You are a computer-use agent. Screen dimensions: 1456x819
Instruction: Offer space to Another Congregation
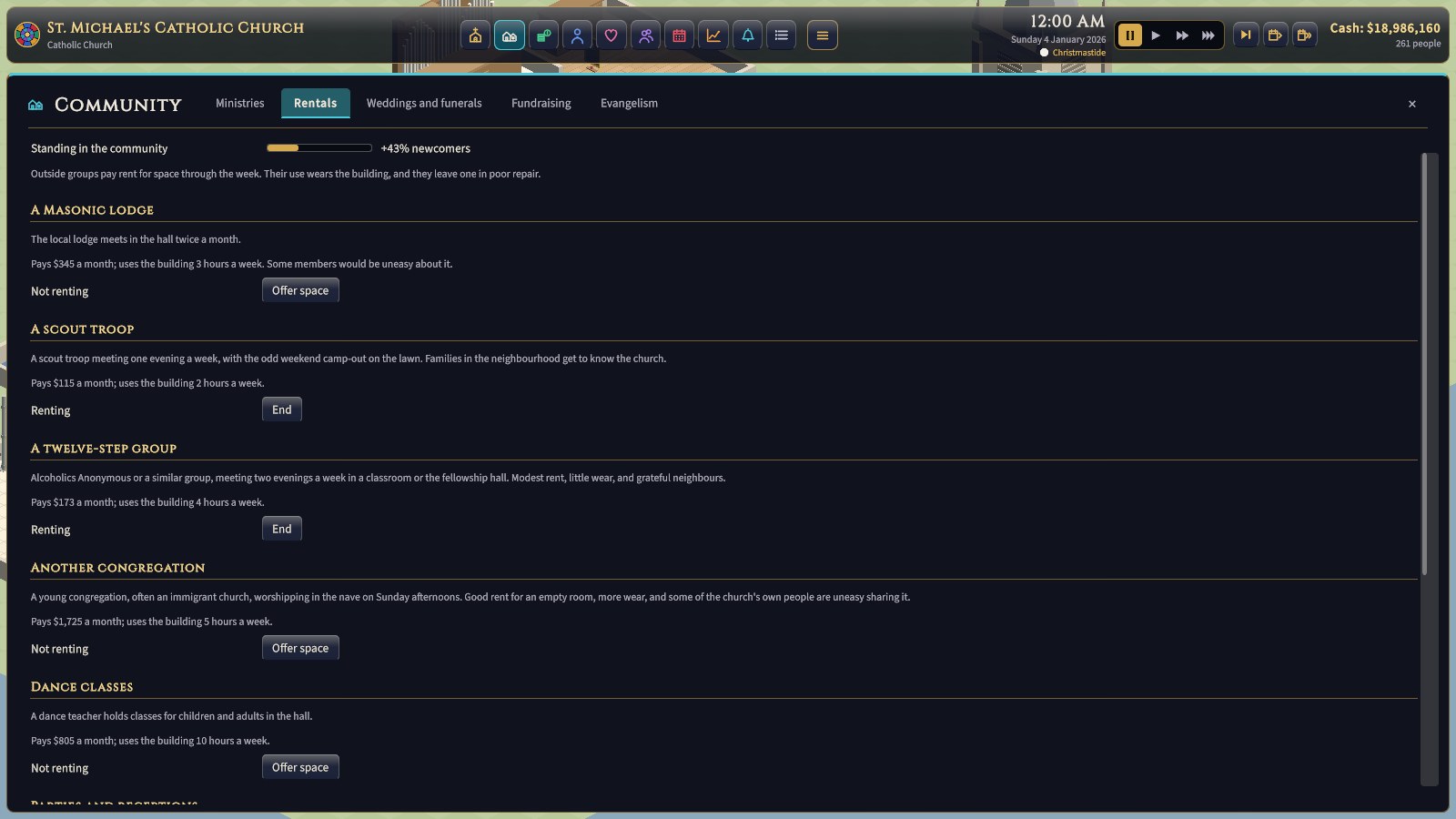point(300,648)
